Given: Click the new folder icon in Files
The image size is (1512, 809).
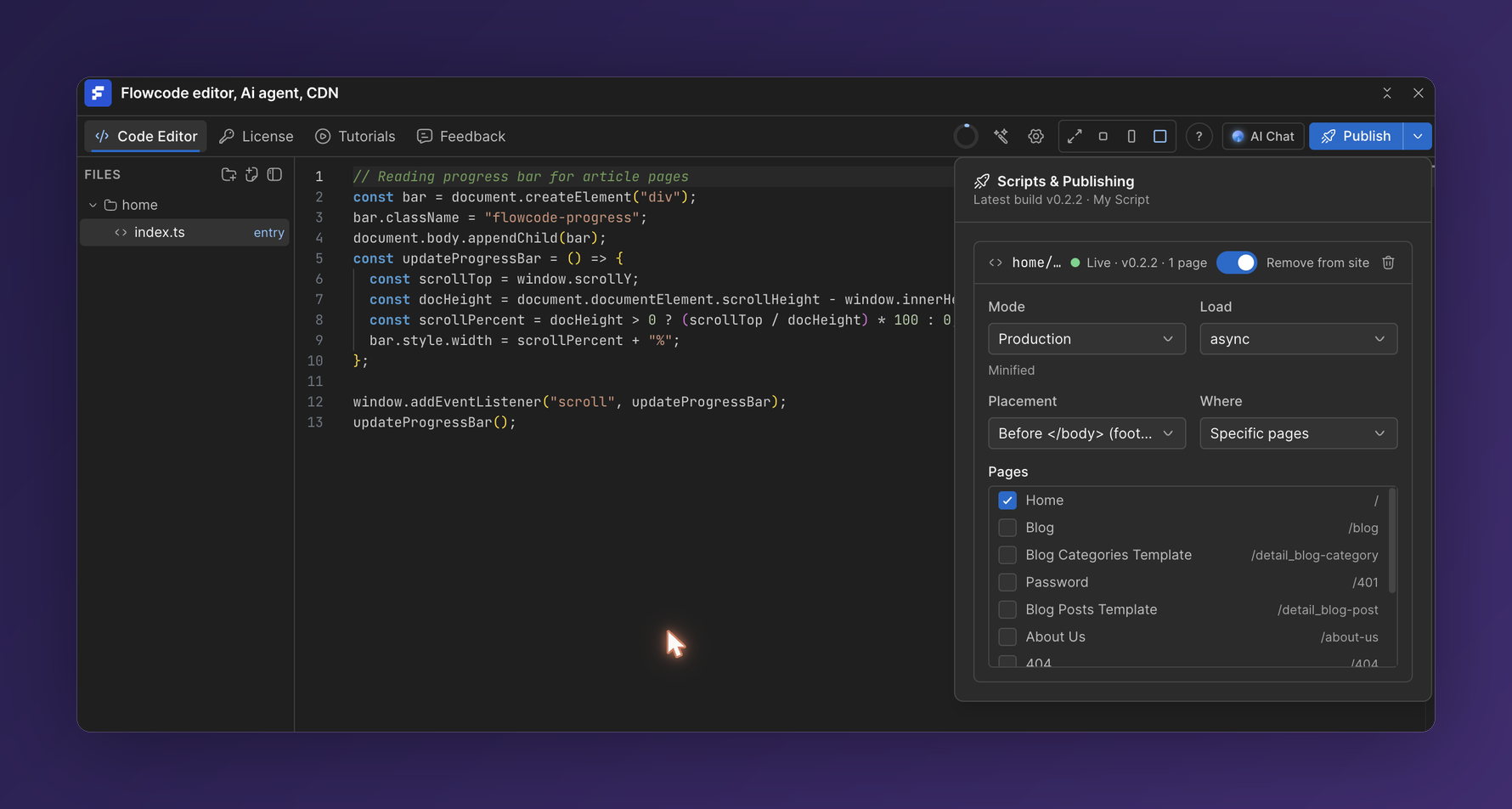Looking at the screenshot, I should 228,174.
